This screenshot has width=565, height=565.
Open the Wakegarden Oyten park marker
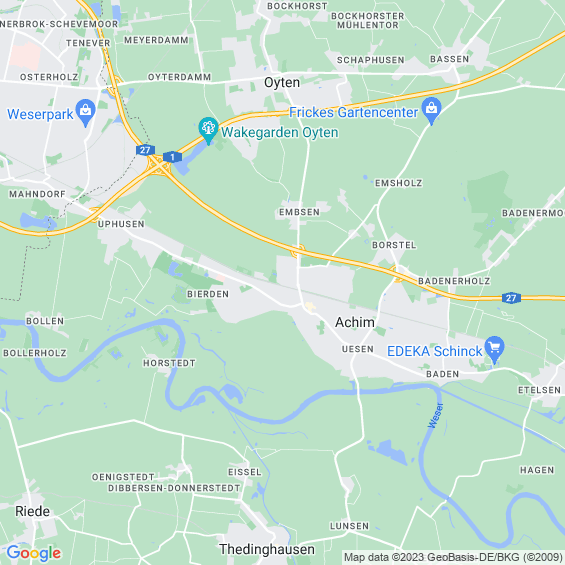(208, 130)
